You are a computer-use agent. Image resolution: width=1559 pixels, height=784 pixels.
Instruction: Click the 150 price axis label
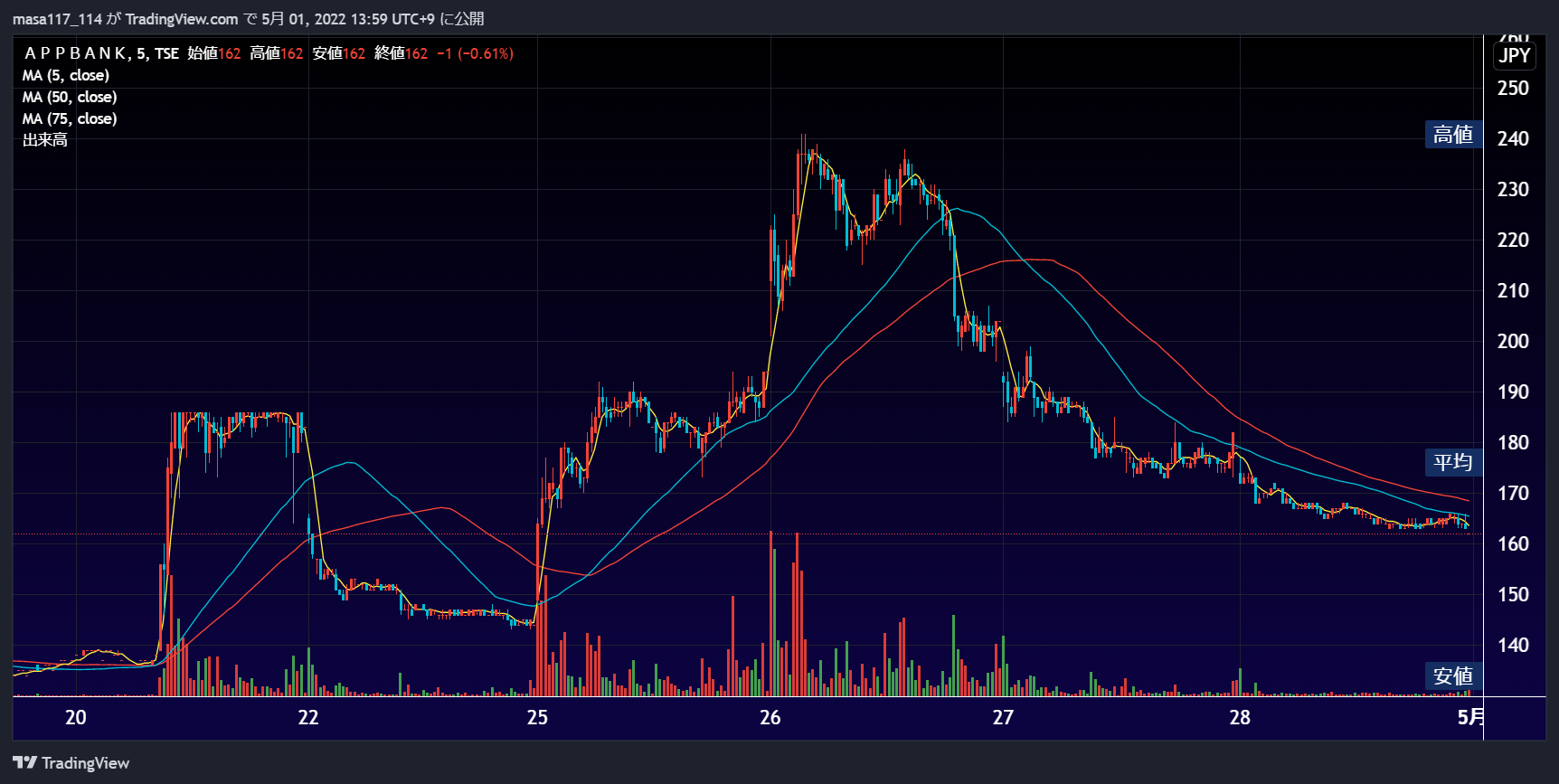point(1513,595)
